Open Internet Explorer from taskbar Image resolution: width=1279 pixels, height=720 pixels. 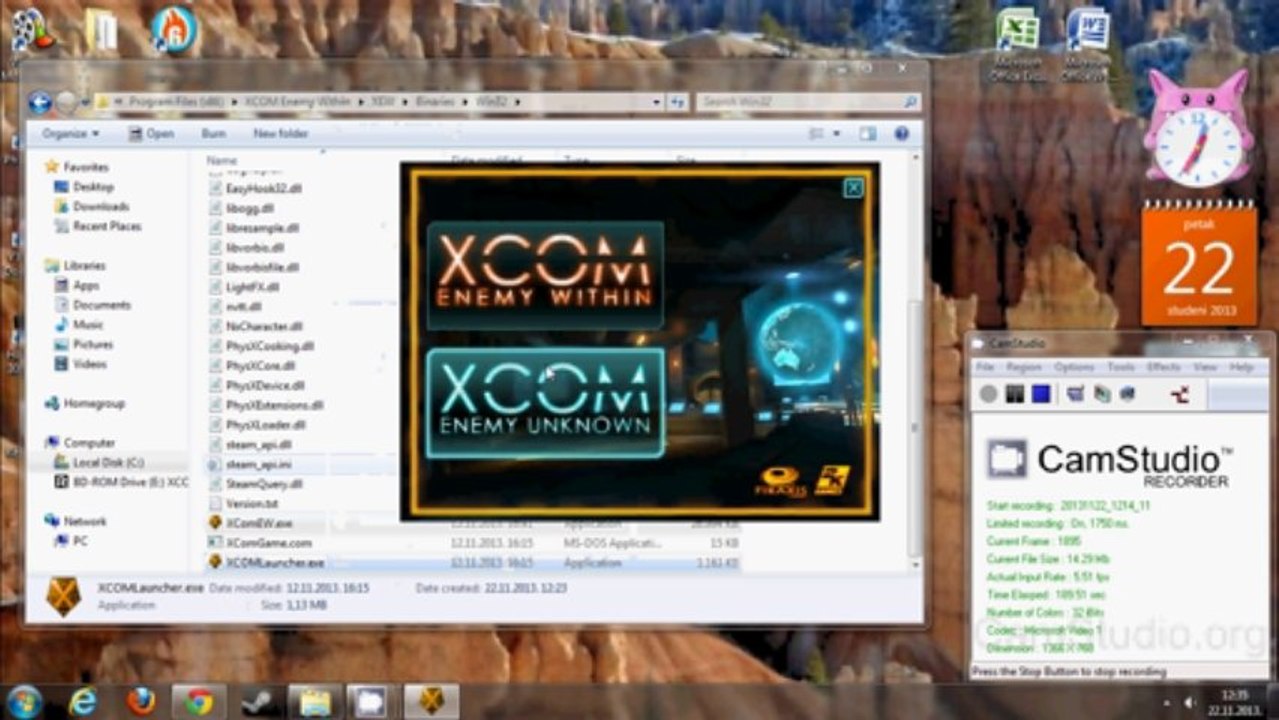pyautogui.click(x=83, y=702)
